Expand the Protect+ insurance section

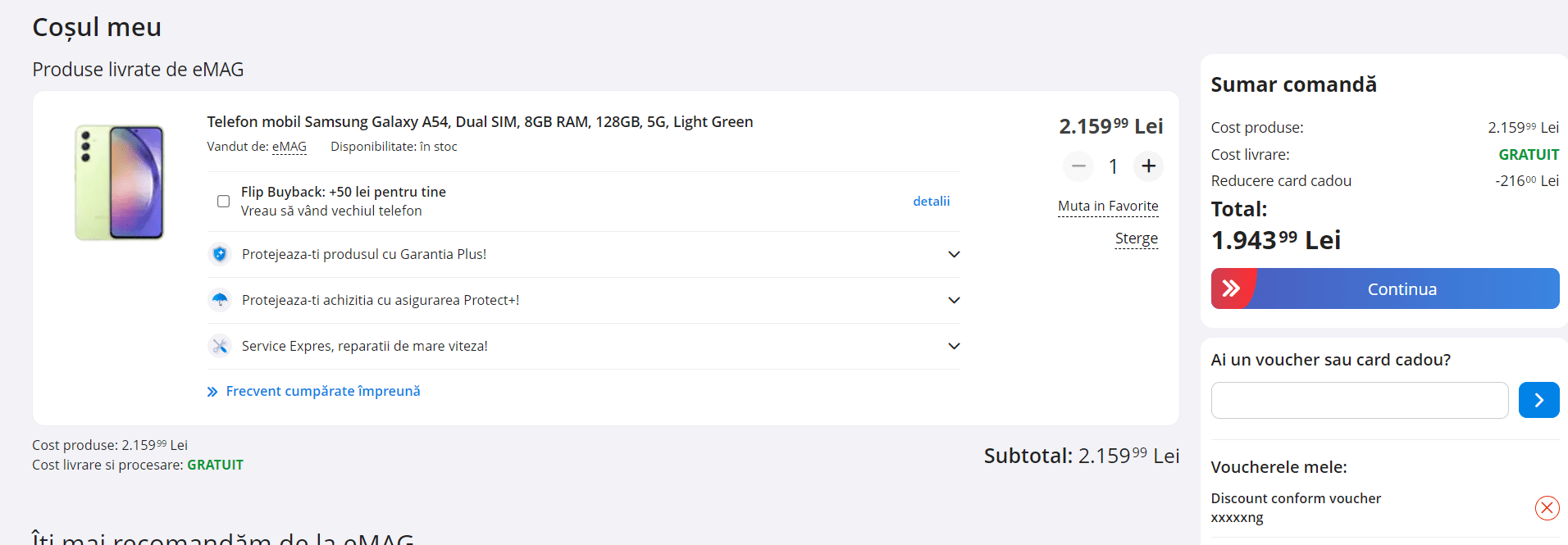[x=954, y=300]
